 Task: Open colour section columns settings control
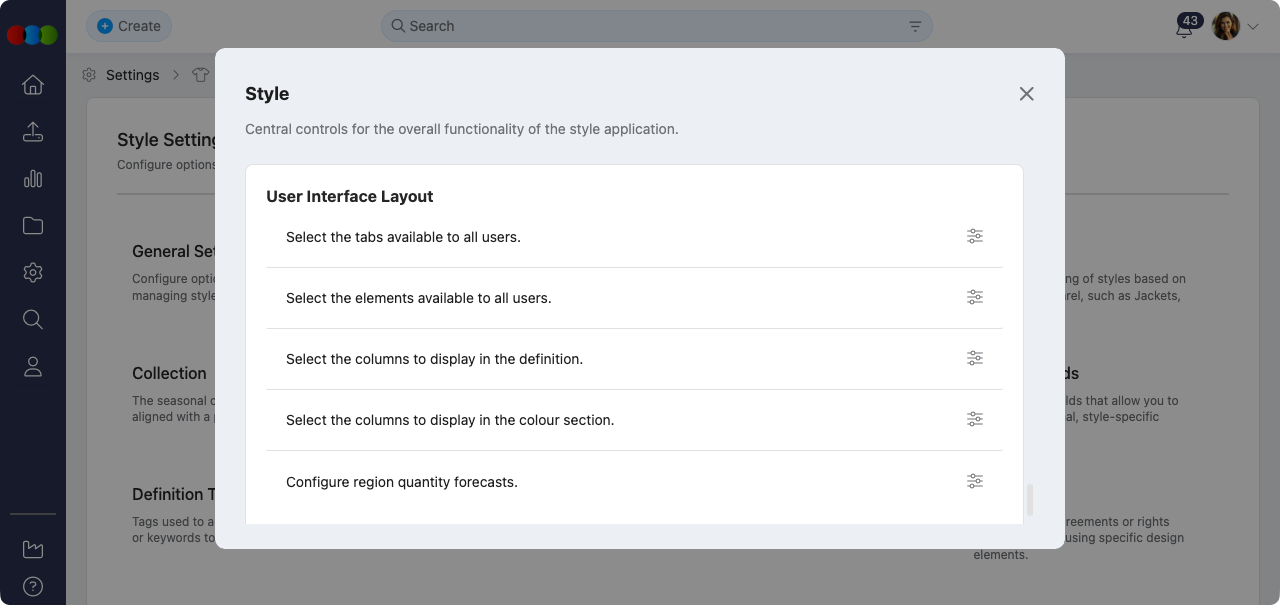(x=975, y=419)
